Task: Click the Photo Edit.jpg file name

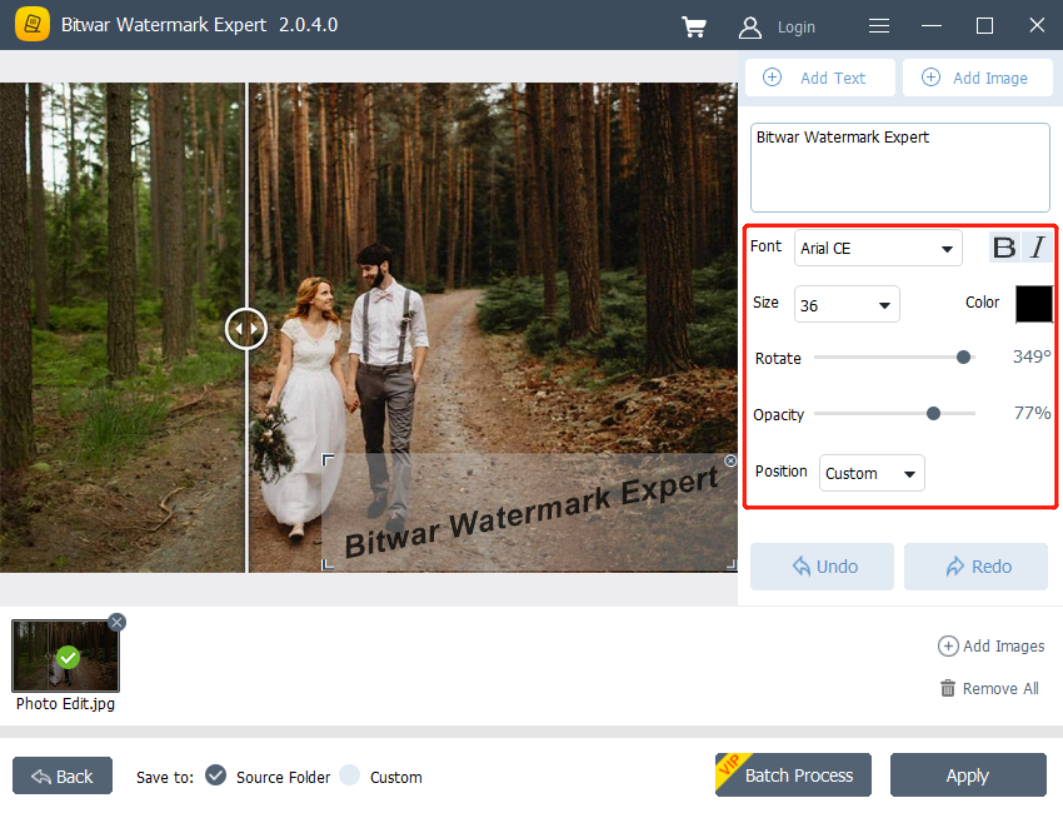Action: [x=66, y=704]
